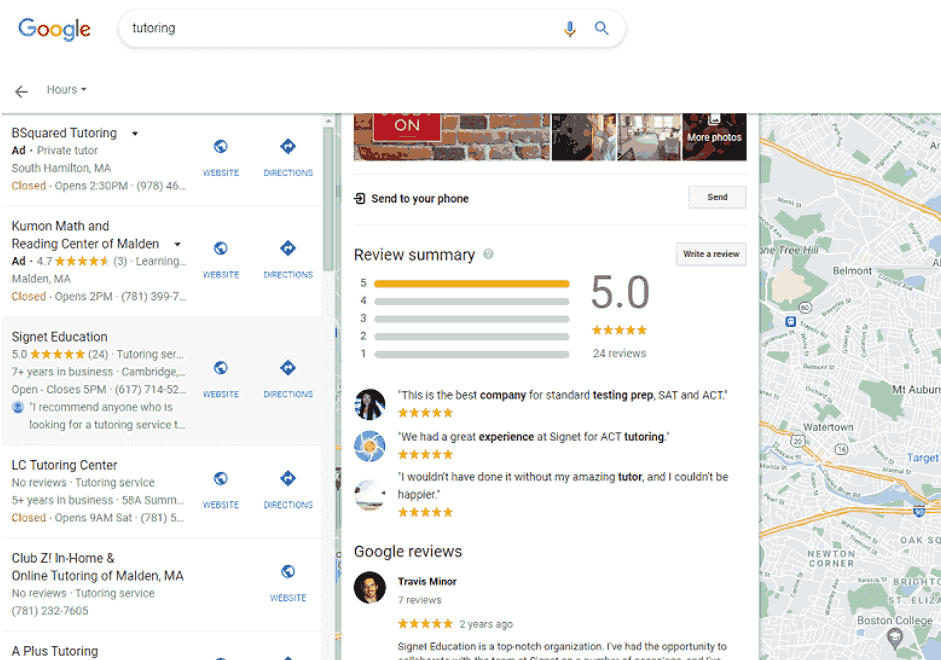Select Signet Education listing title

click(x=59, y=337)
